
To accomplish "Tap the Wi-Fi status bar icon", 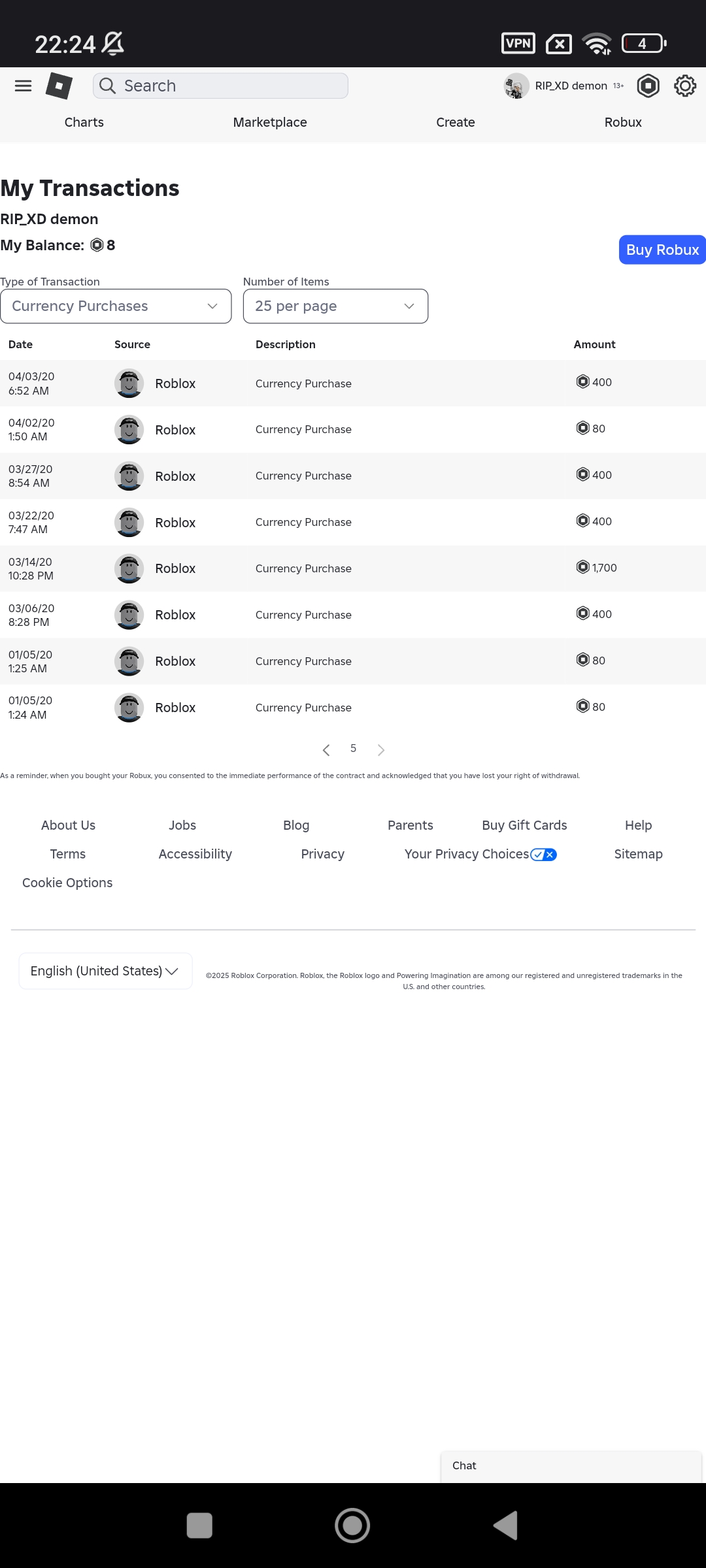I will pos(597,43).
